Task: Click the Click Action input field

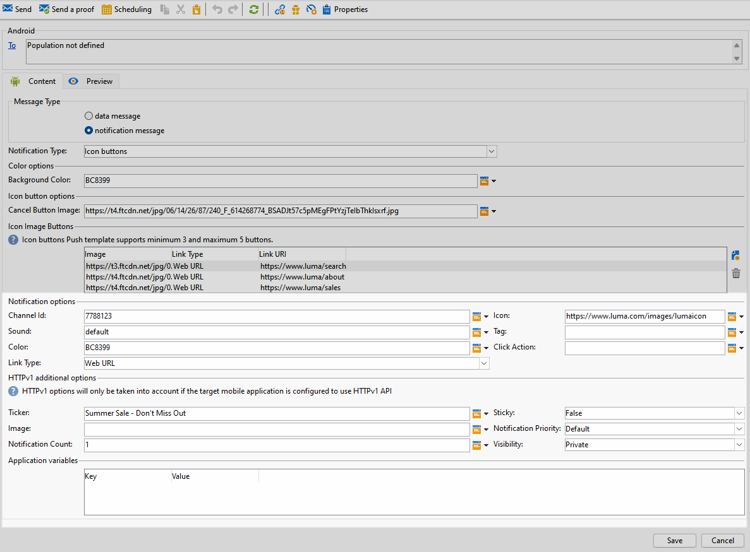Action: coord(645,348)
